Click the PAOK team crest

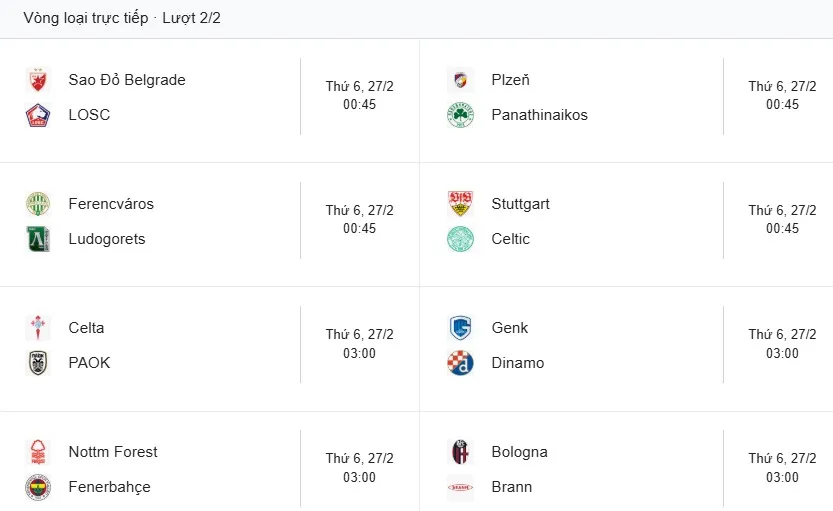point(38,363)
